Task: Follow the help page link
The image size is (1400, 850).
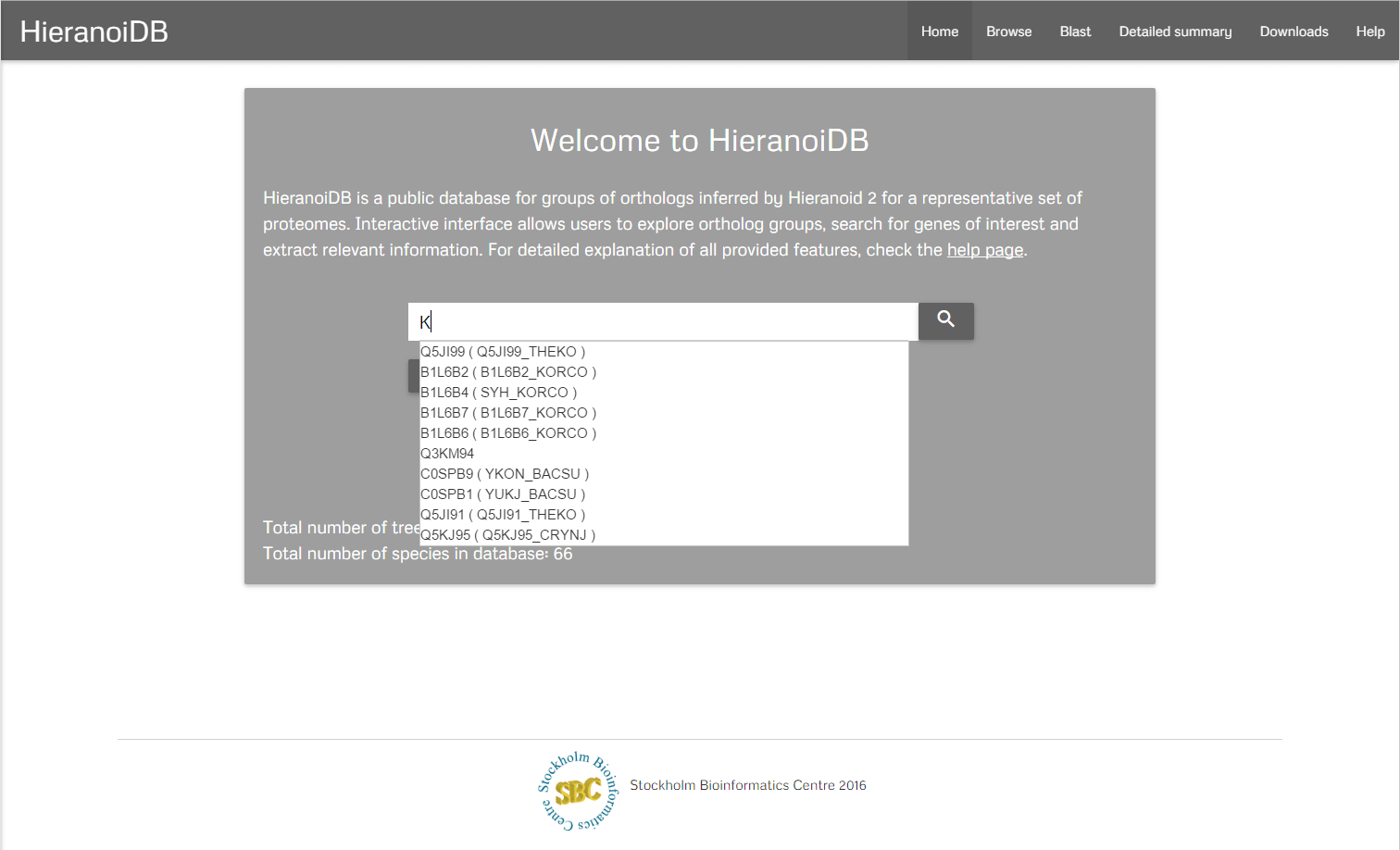Action: pos(985,250)
